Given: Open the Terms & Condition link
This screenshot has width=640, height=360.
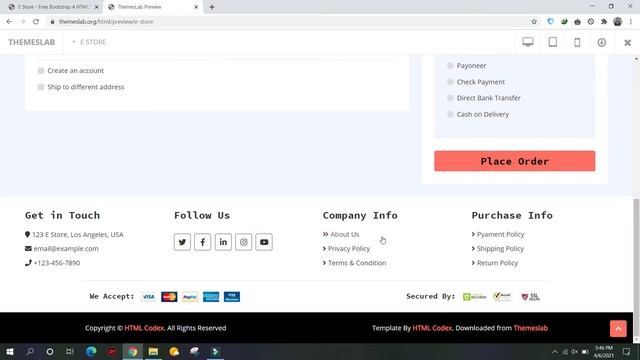Looking at the screenshot, I should (357, 263).
